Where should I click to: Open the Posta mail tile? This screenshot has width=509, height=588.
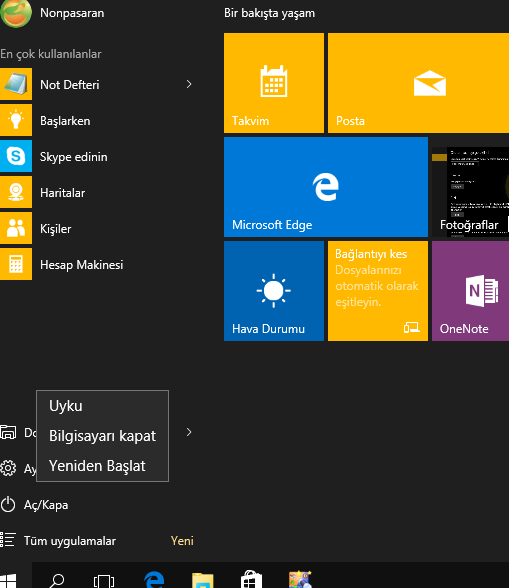tap(418, 83)
